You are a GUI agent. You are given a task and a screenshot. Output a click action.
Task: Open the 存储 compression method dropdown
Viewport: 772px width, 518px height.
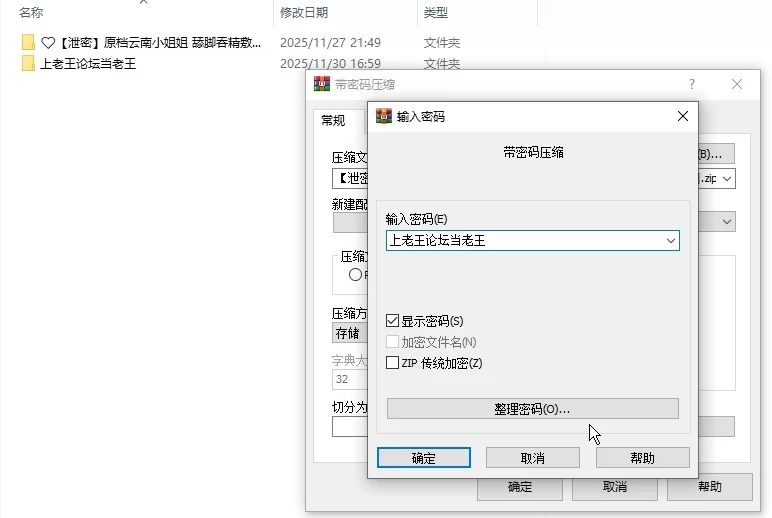(x=350, y=333)
